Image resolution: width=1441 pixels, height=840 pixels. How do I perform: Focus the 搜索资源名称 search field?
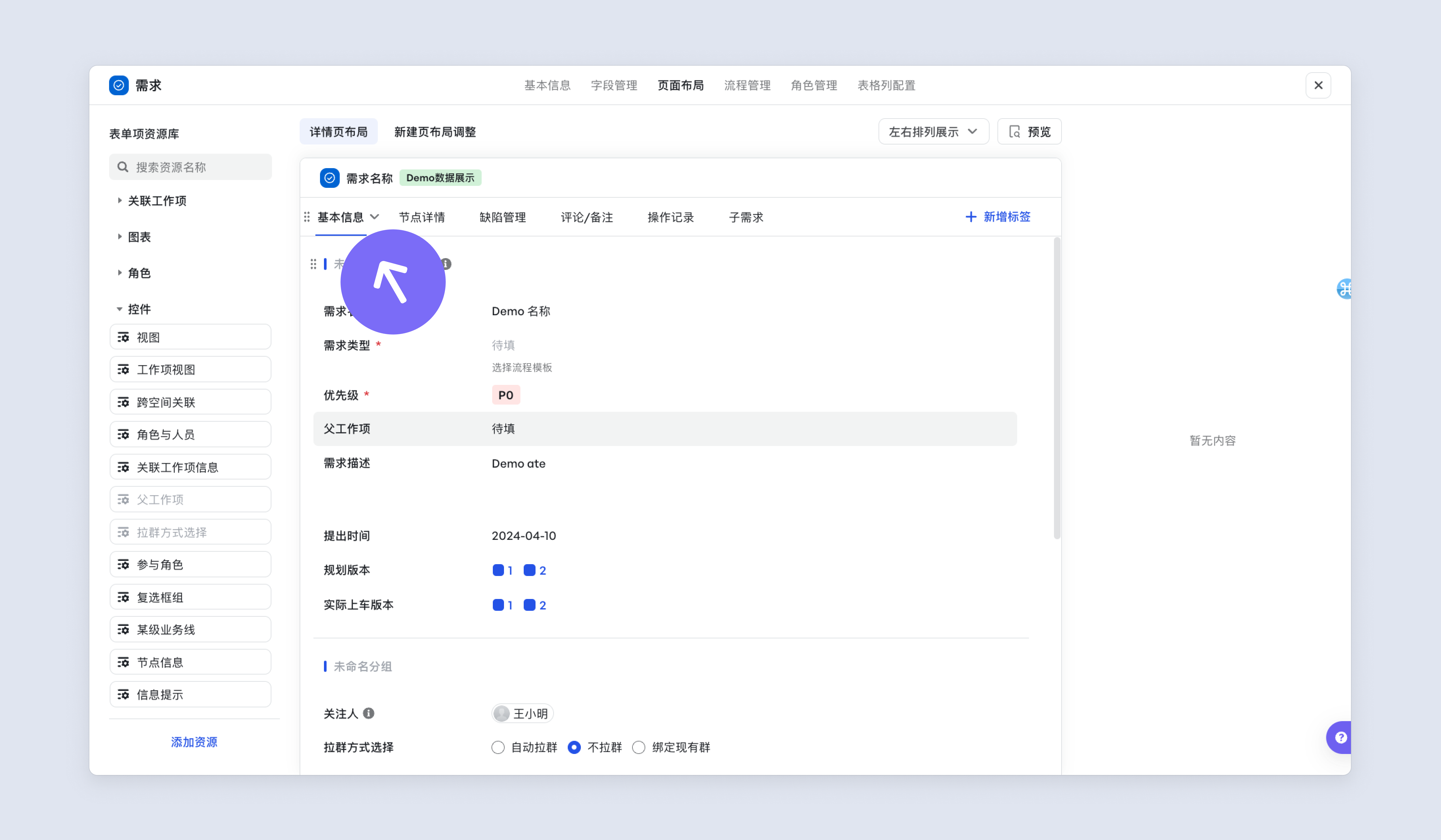click(191, 167)
